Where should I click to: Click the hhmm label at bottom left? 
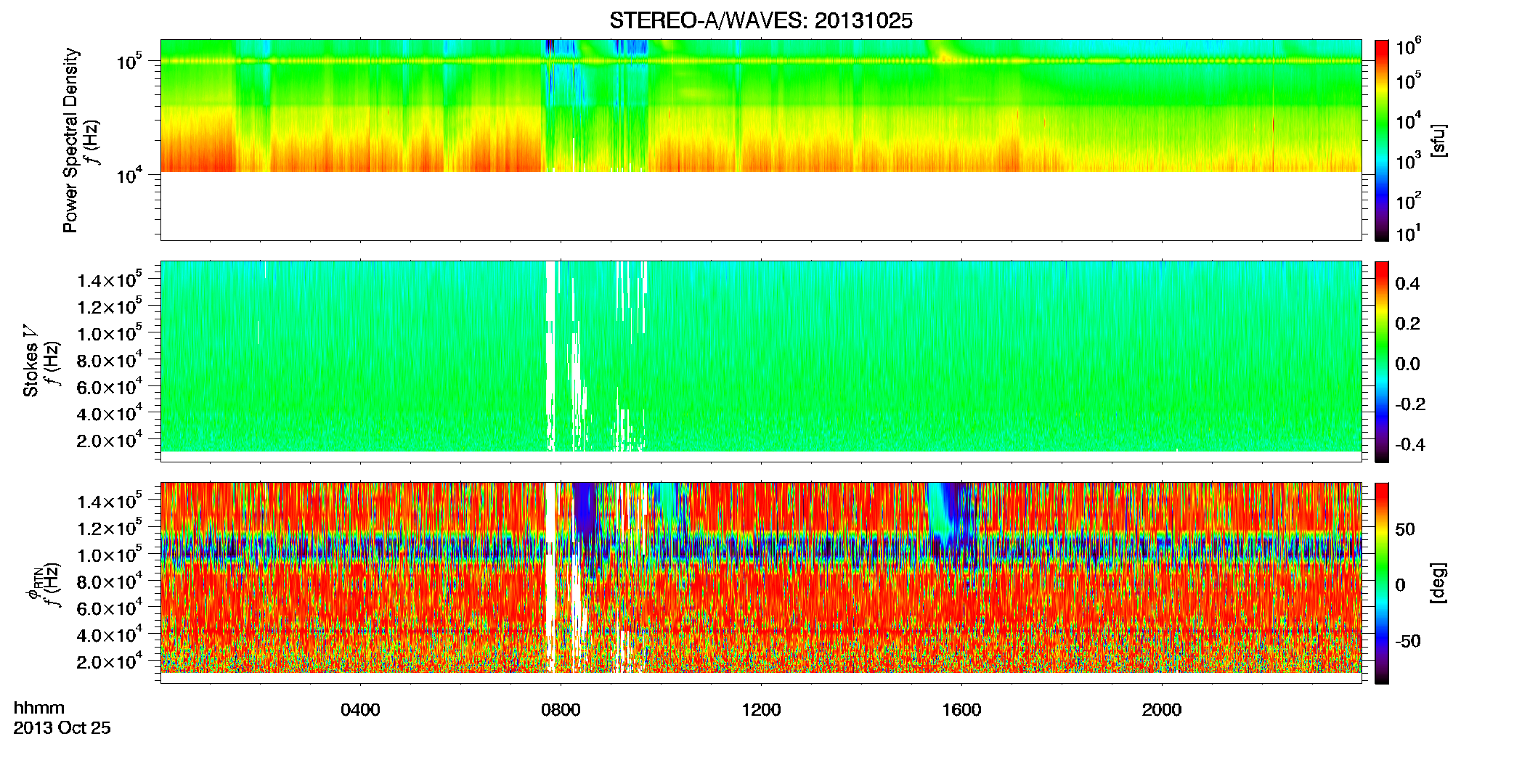tap(39, 709)
